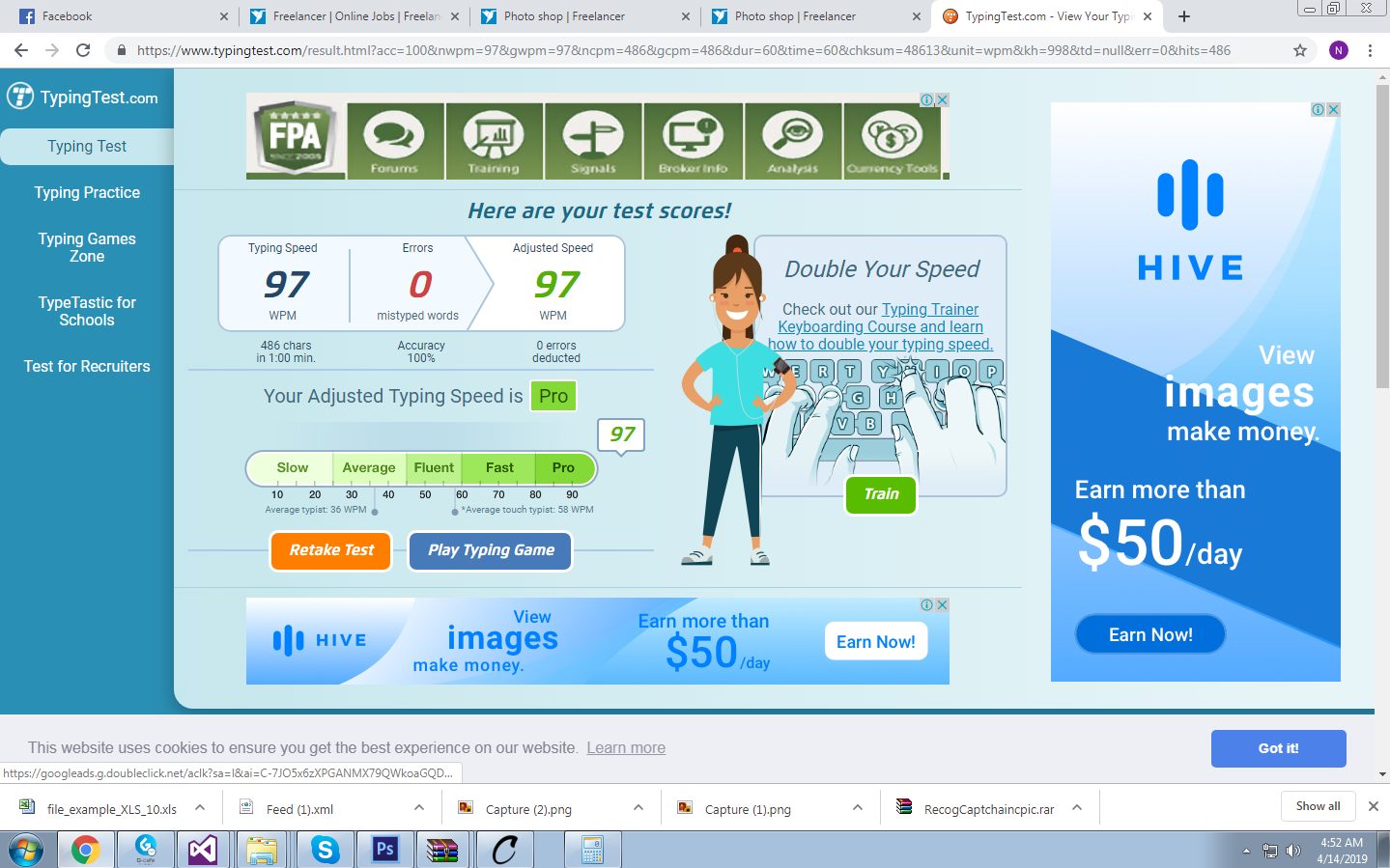Click the Play Typing Game button
1390x868 pixels.
(491, 550)
